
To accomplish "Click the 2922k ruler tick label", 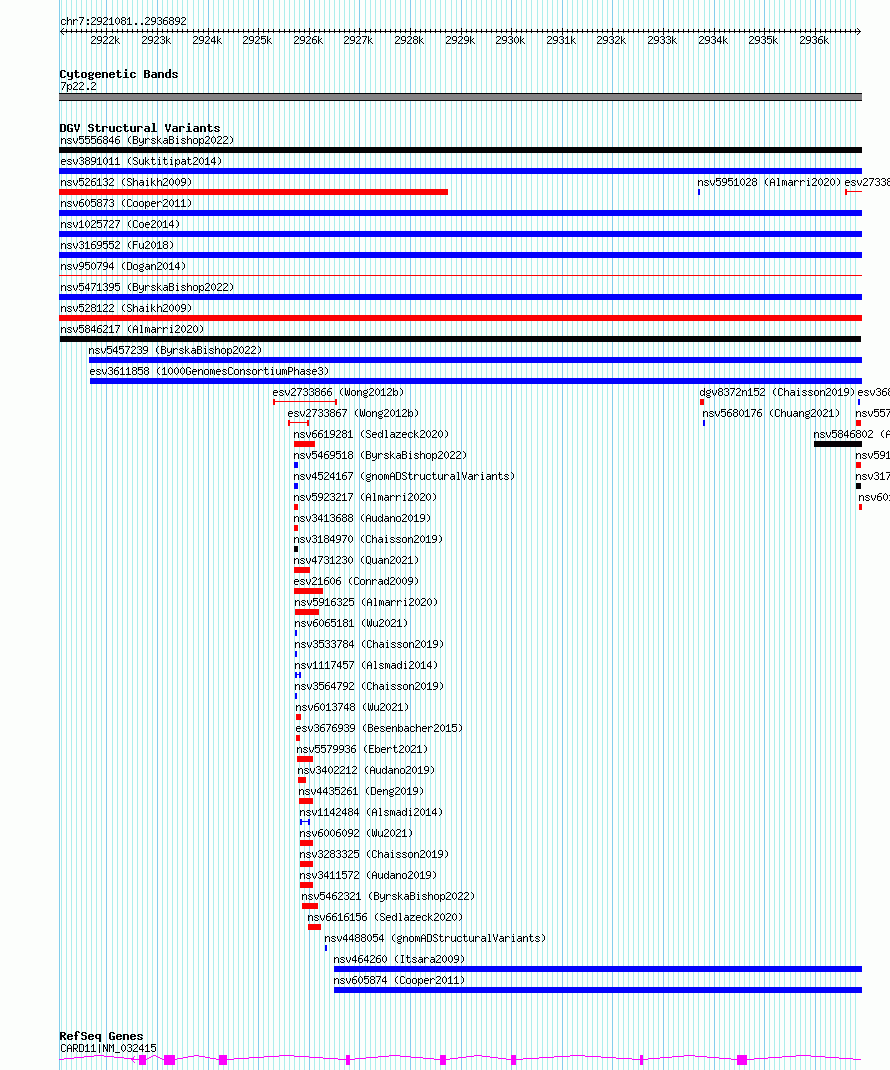I will [105, 40].
